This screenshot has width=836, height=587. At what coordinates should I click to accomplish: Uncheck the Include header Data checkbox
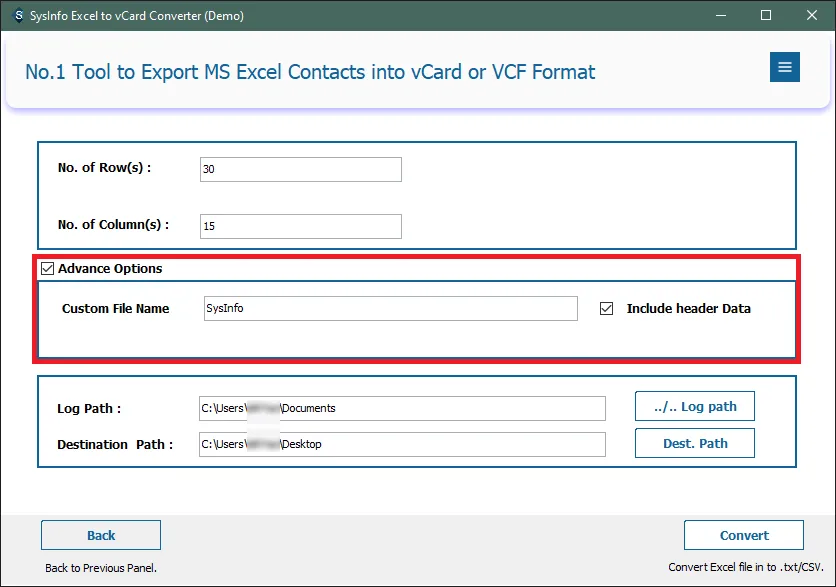click(606, 309)
